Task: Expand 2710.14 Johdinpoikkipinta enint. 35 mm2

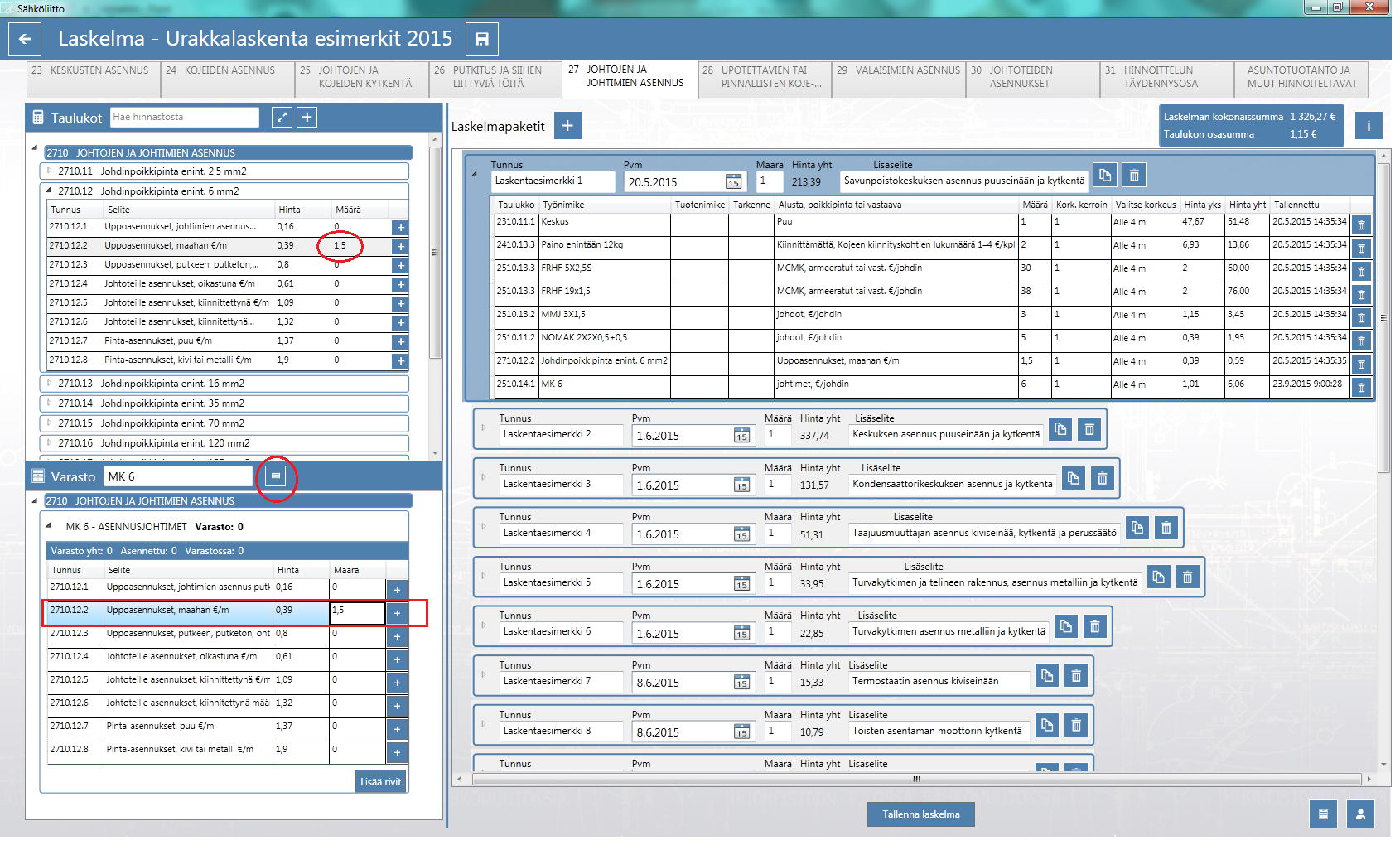Action: (49, 403)
